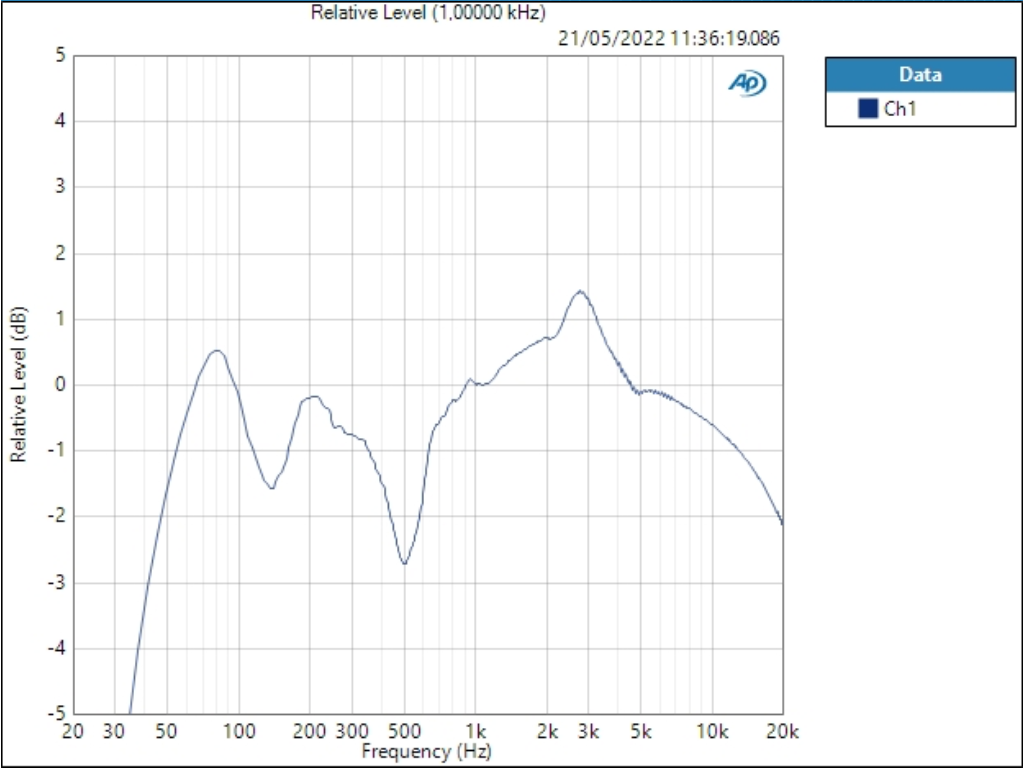The width and height of the screenshot is (1024, 769).
Task: Click the dip of the curve near 500 Hz
Action: (404, 564)
